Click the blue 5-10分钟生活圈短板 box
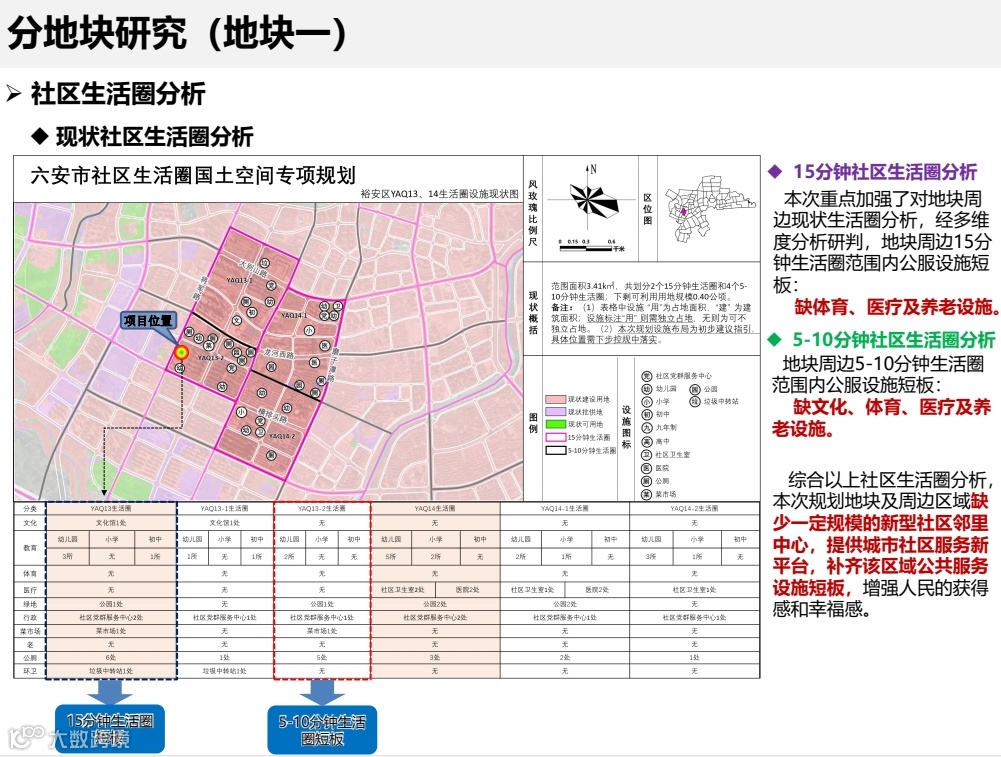Screen dimensions: 1001x757 click(322, 730)
